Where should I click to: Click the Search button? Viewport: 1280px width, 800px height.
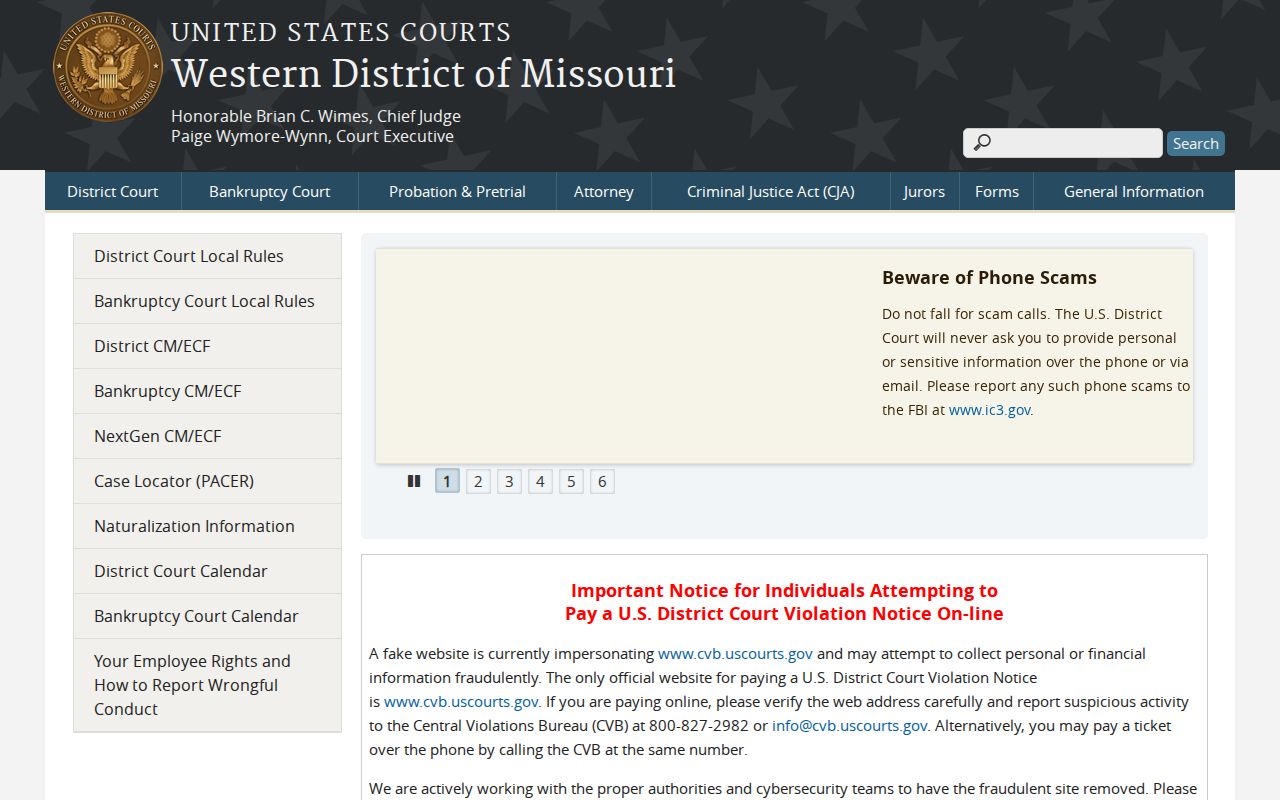[x=1196, y=143]
